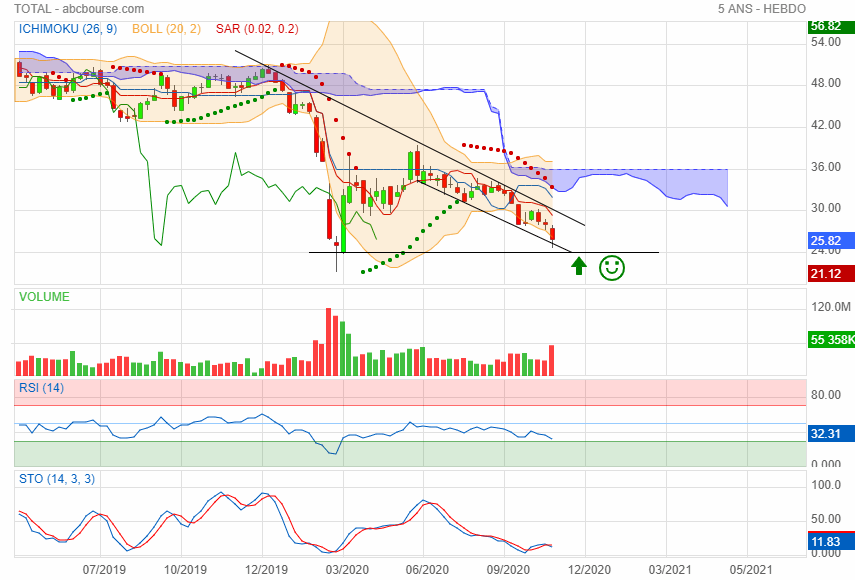Click the 50.00 stochastic axis label

pos(826,519)
